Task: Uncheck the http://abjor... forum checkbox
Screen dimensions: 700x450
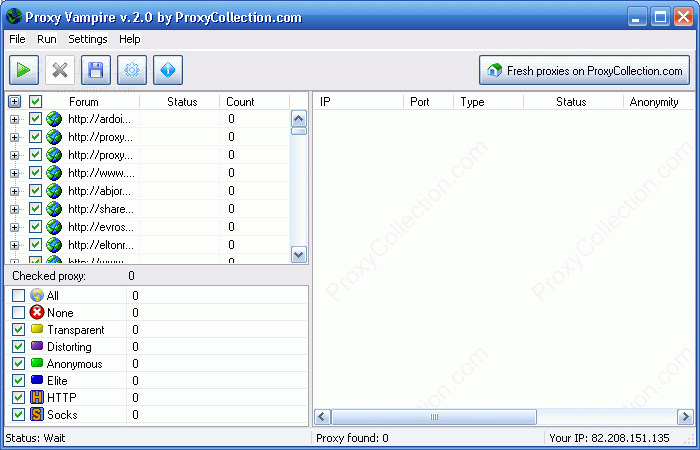Action: 35,191
